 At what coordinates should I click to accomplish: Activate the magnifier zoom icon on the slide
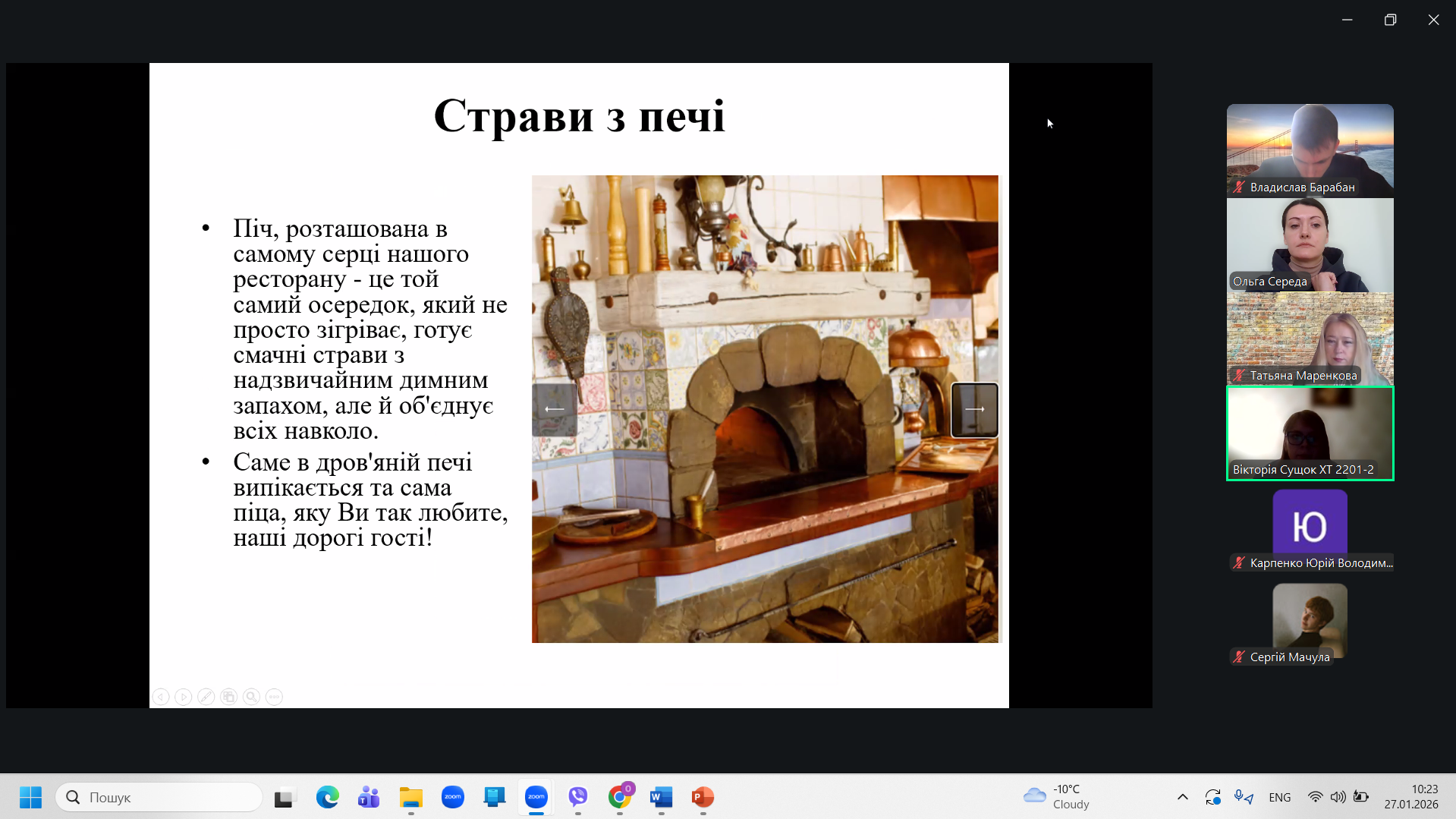(x=251, y=697)
